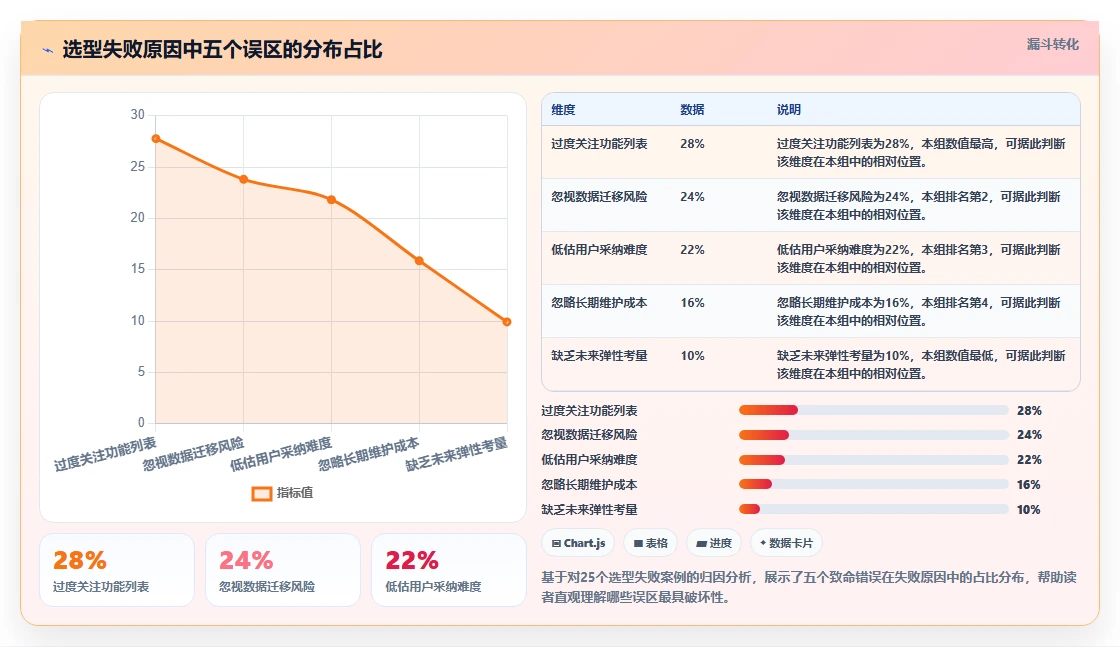Click the 16% value in the table
Viewport: 1120px width, 647px height.
[x=692, y=303]
